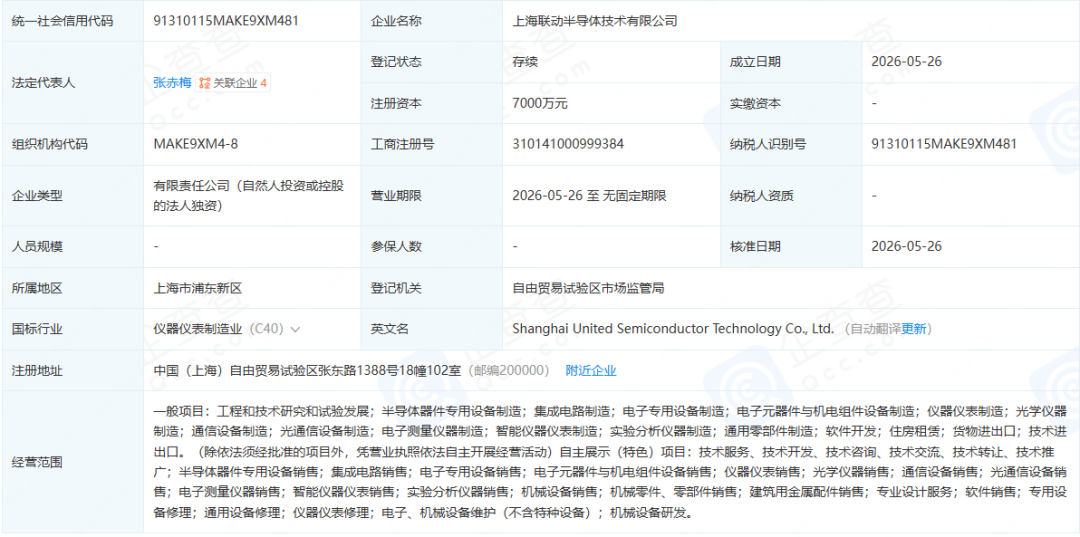
Task: Click registration authority 自由贸易试验区市场监管局
Action: pos(588,288)
